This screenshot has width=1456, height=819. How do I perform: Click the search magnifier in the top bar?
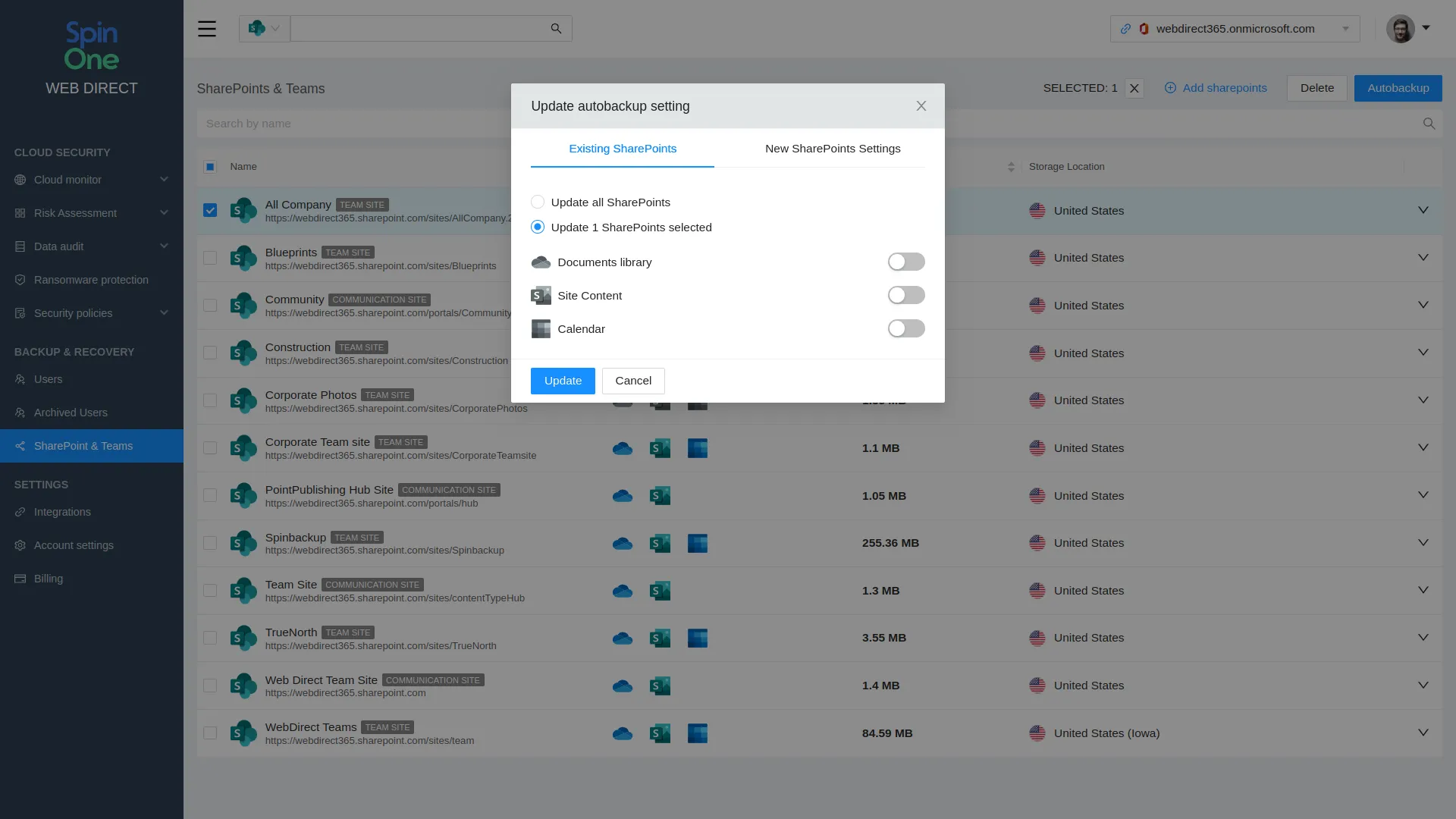point(556,28)
